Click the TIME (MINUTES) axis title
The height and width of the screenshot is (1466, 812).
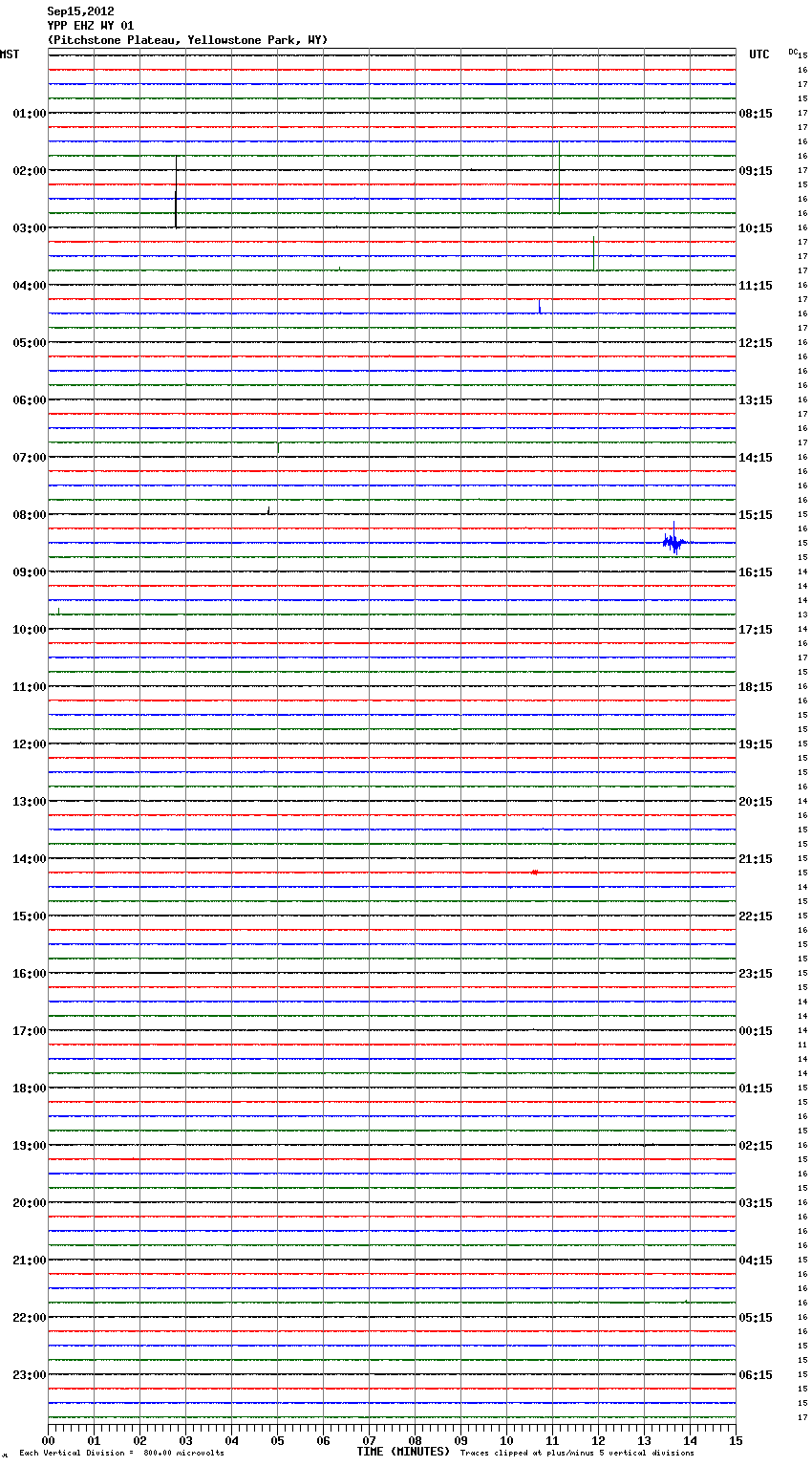pos(403,1452)
